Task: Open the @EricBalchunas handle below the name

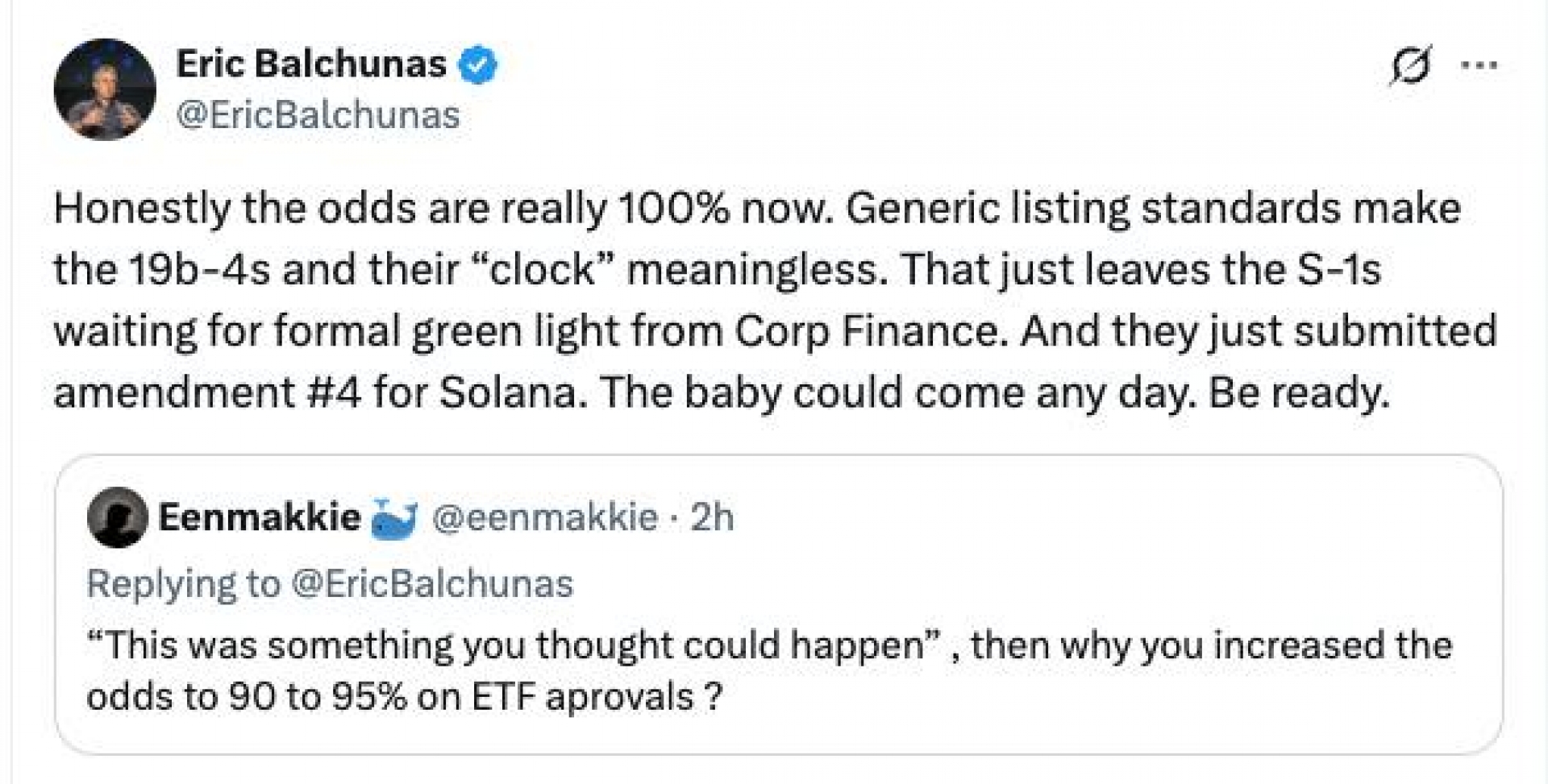Action: pyautogui.click(x=318, y=115)
